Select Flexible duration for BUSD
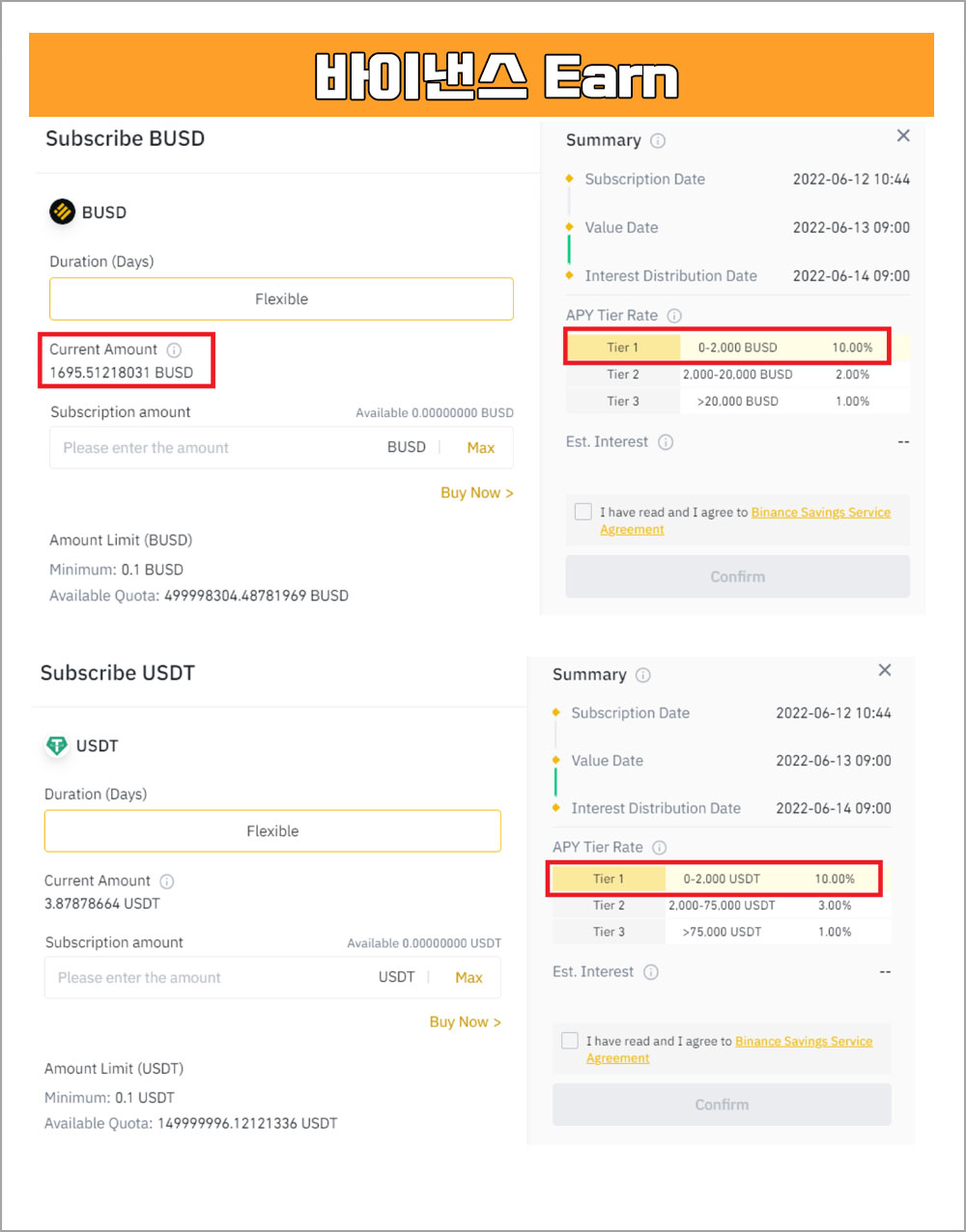The image size is (966, 1232). [x=281, y=299]
